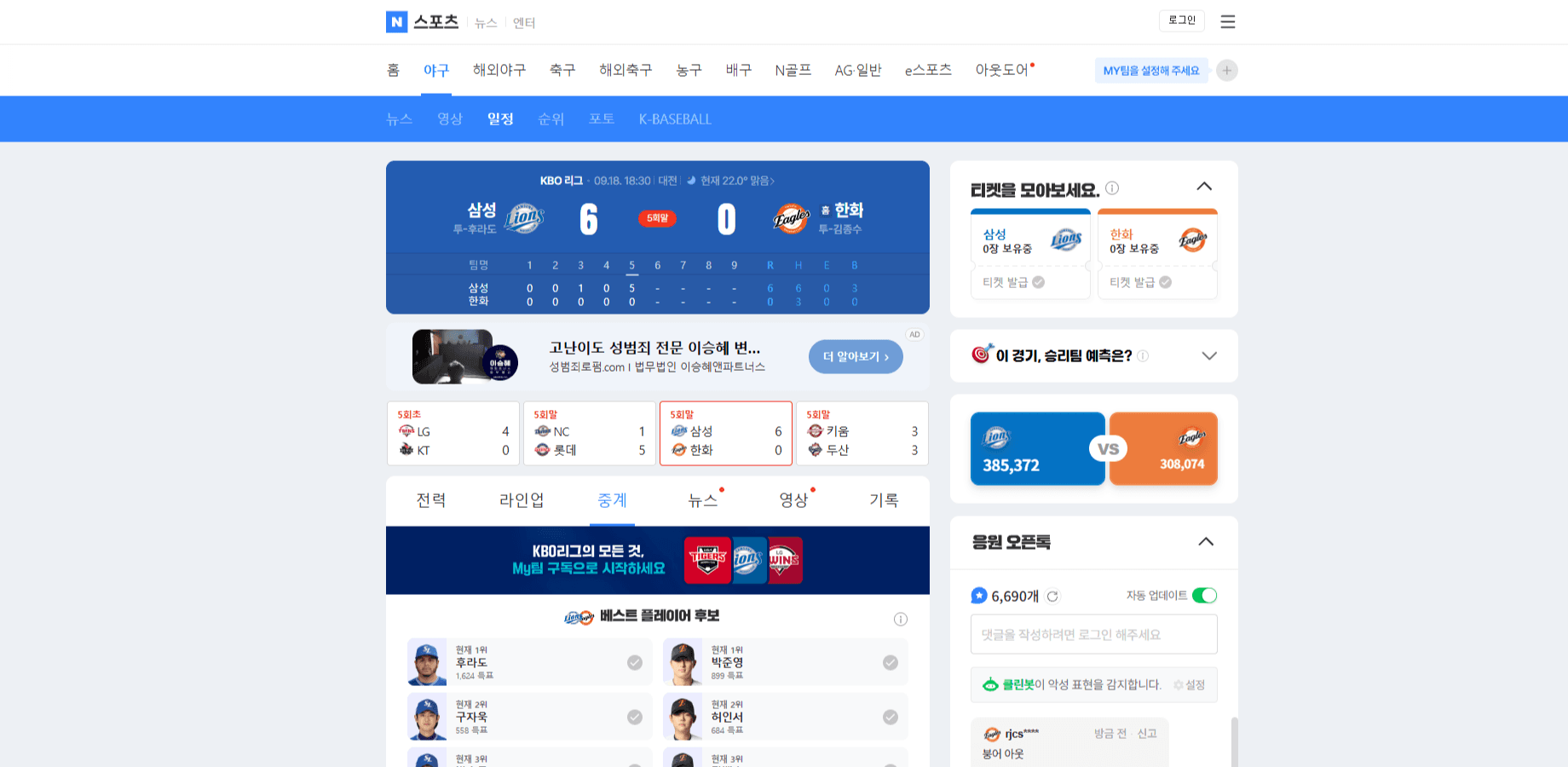Screen dimensions: 1568x767
Task: Refresh the cheer comment count
Action: [x=1052, y=597]
